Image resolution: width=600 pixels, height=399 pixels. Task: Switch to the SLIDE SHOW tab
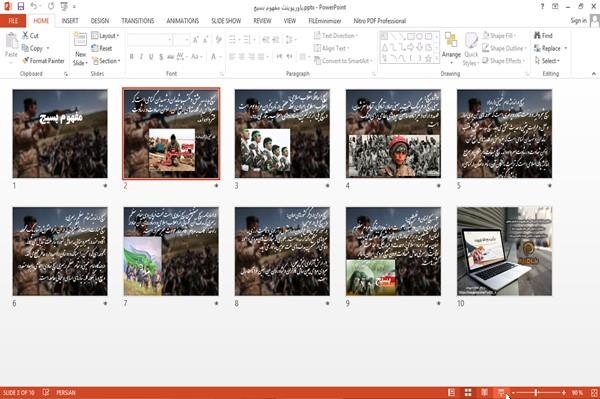[226, 21]
